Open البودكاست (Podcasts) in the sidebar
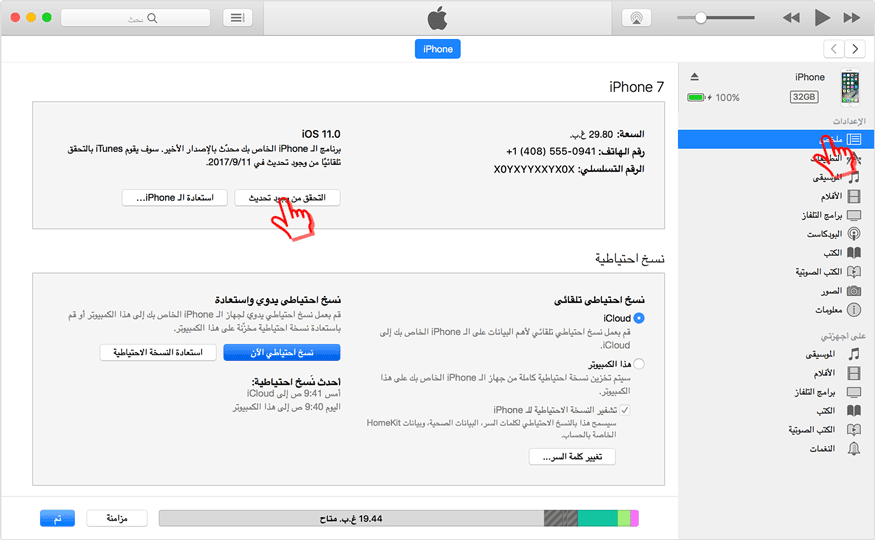Screen dimensions: 875x540 tap(834, 234)
